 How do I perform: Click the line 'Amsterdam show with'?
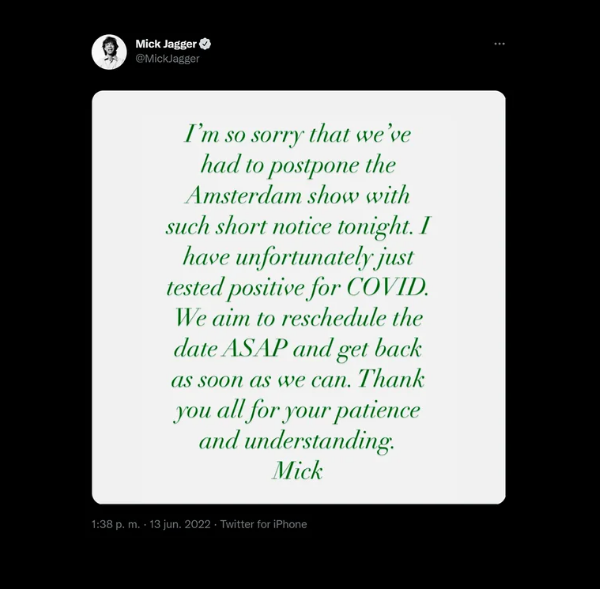coord(297,195)
